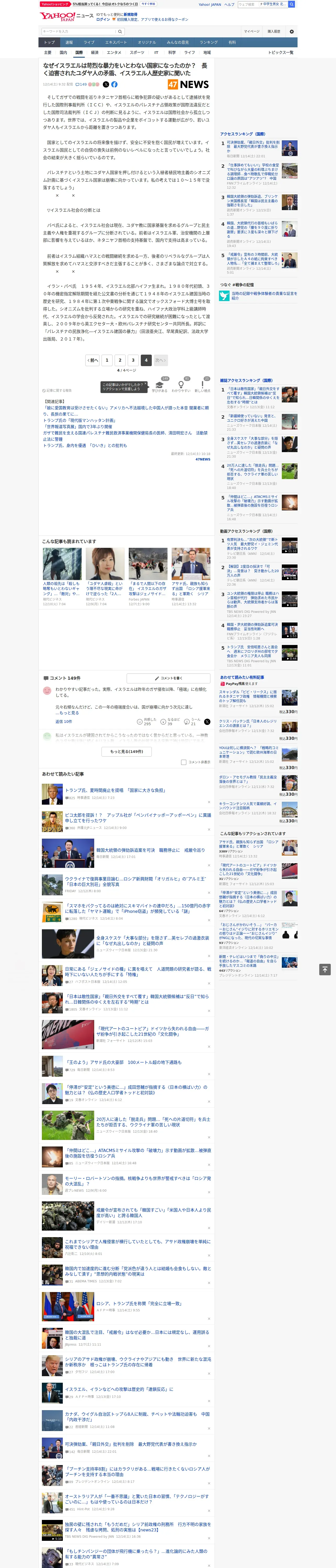Click 記事に関する報告 report icon link
Image resolution: width=336 pixels, height=1568 pixels.
point(57,390)
